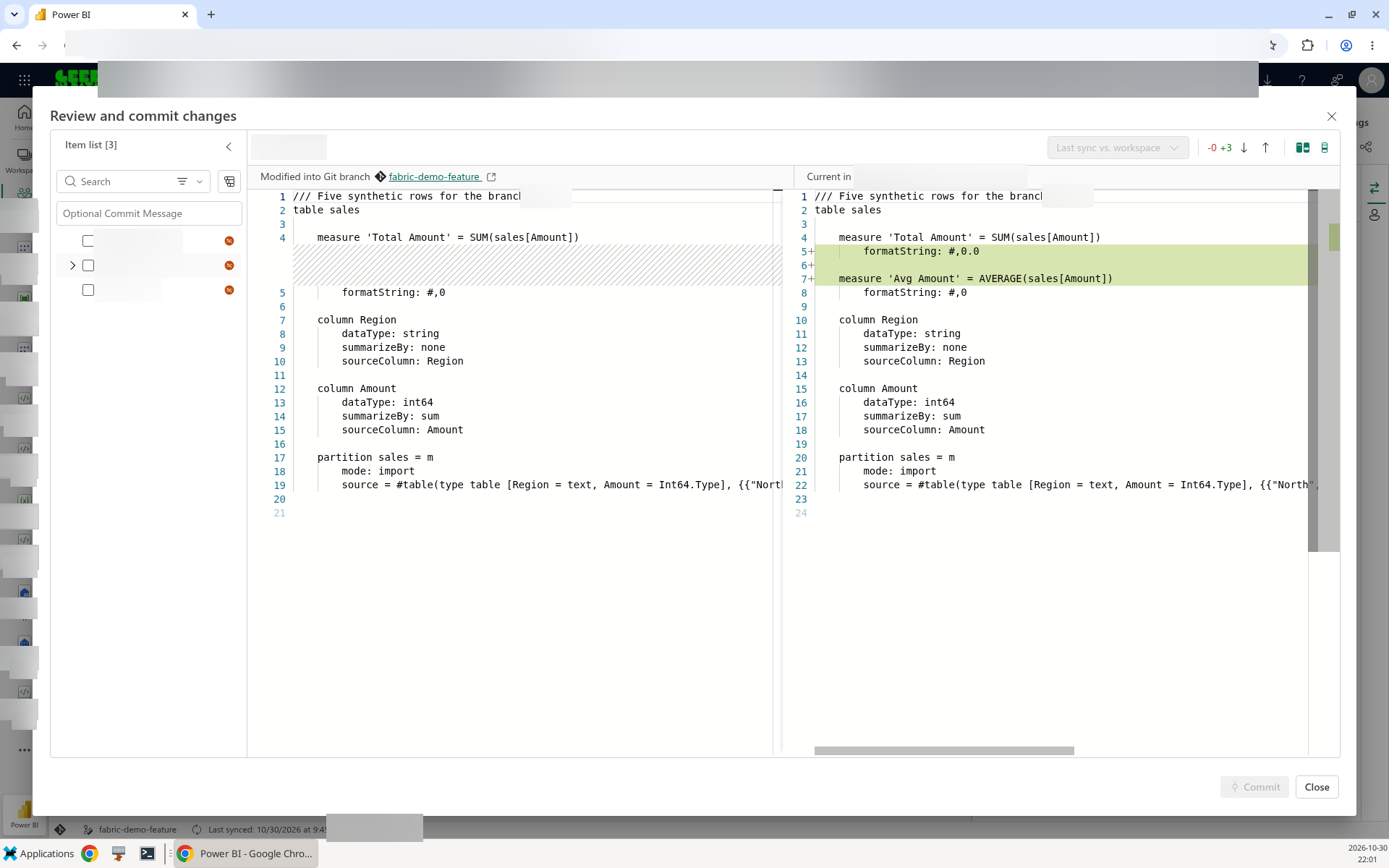The image size is (1389, 868).
Task: Open a new browser tab
Action: [211, 14]
